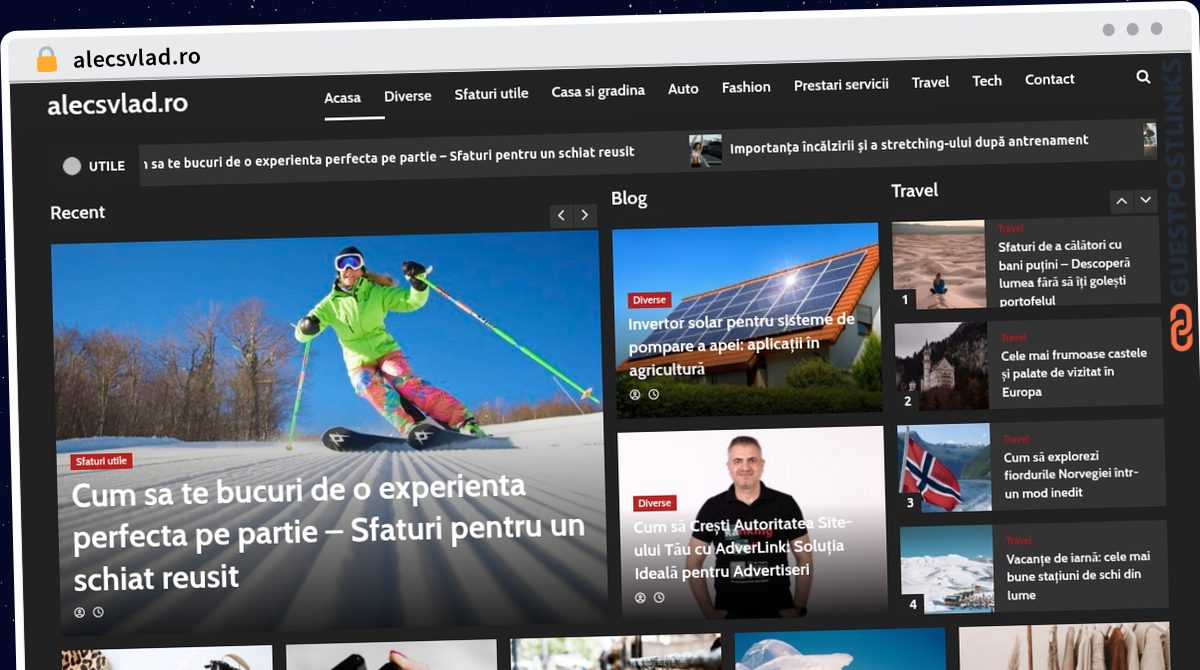Click author icon under ski article title
1200x670 pixels.
80,612
